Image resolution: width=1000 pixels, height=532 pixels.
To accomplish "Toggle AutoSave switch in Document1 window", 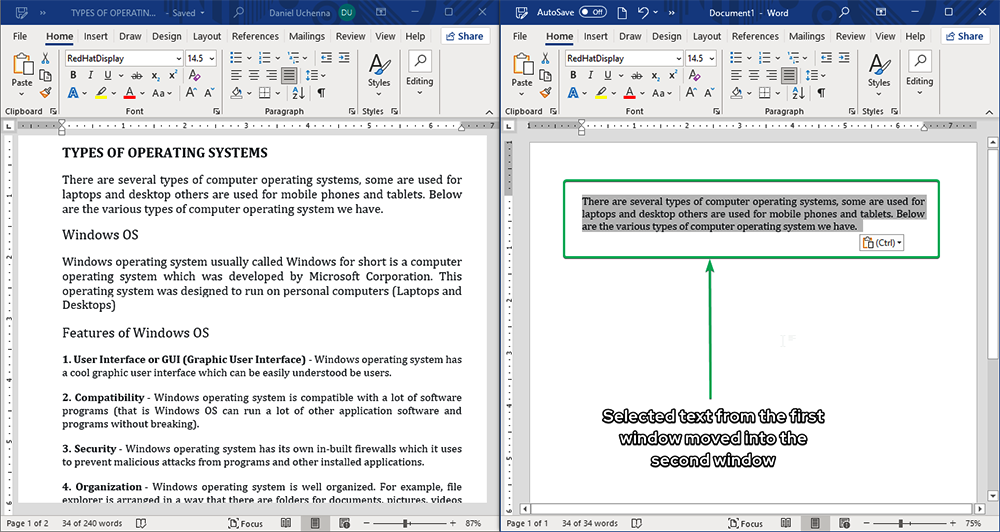I will [x=593, y=12].
